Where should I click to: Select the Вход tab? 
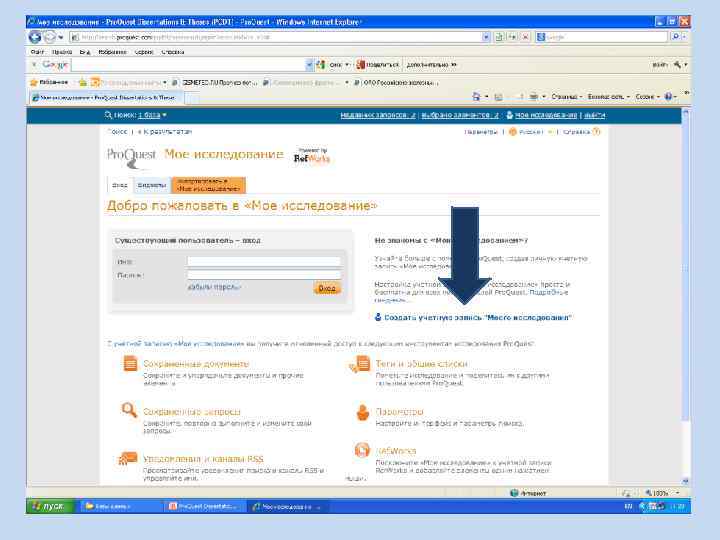[x=119, y=185]
